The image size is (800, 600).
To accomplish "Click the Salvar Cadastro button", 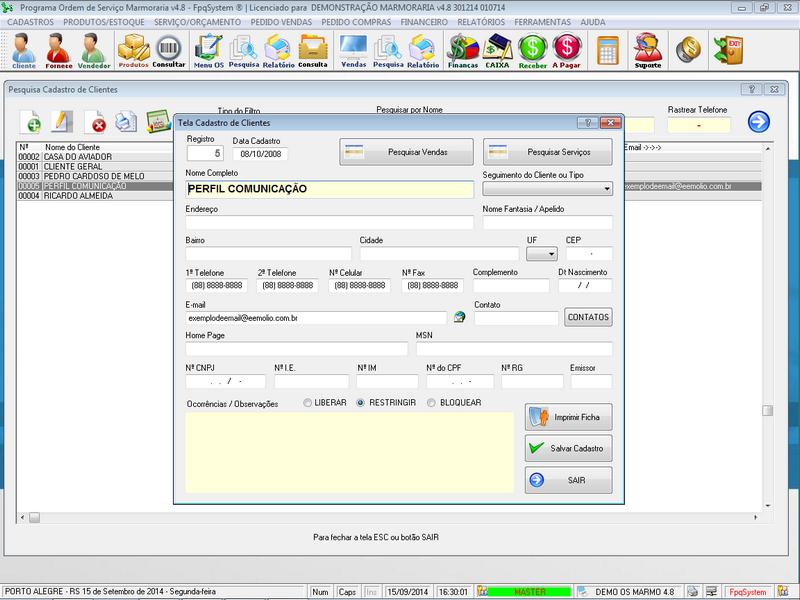I will pyautogui.click(x=568, y=448).
